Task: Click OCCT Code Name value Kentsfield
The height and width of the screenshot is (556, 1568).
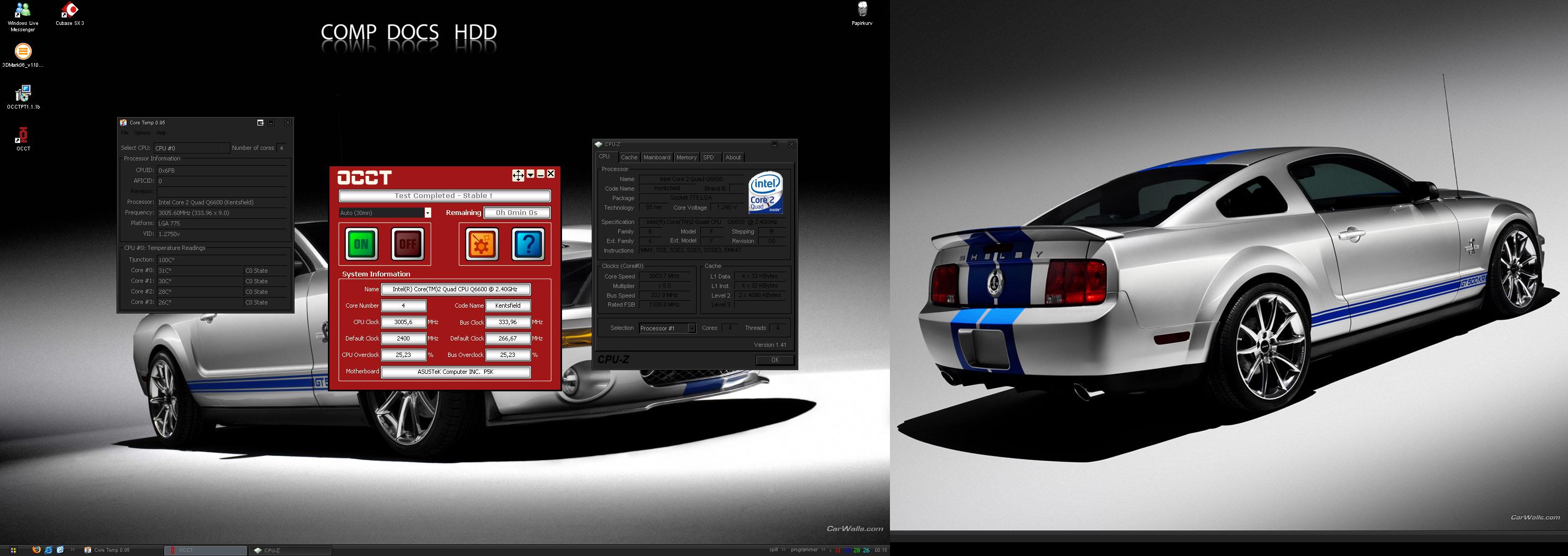Action: click(x=507, y=306)
